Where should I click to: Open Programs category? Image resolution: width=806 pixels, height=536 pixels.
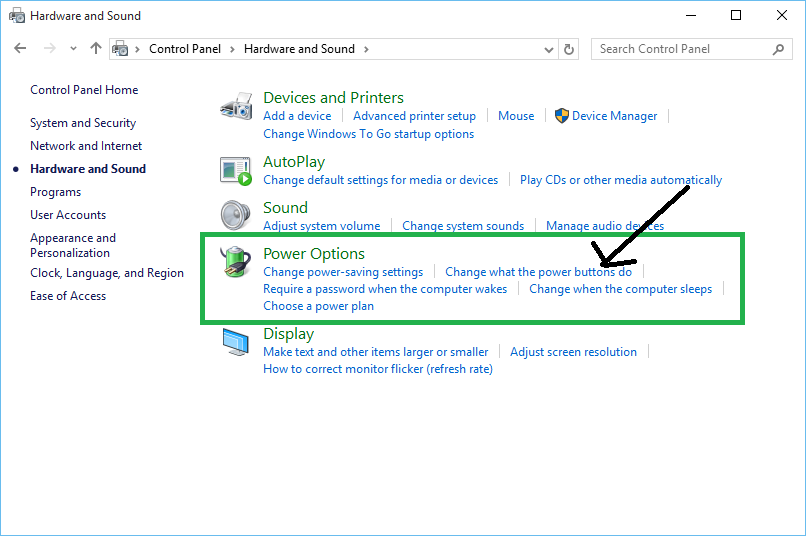click(56, 192)
